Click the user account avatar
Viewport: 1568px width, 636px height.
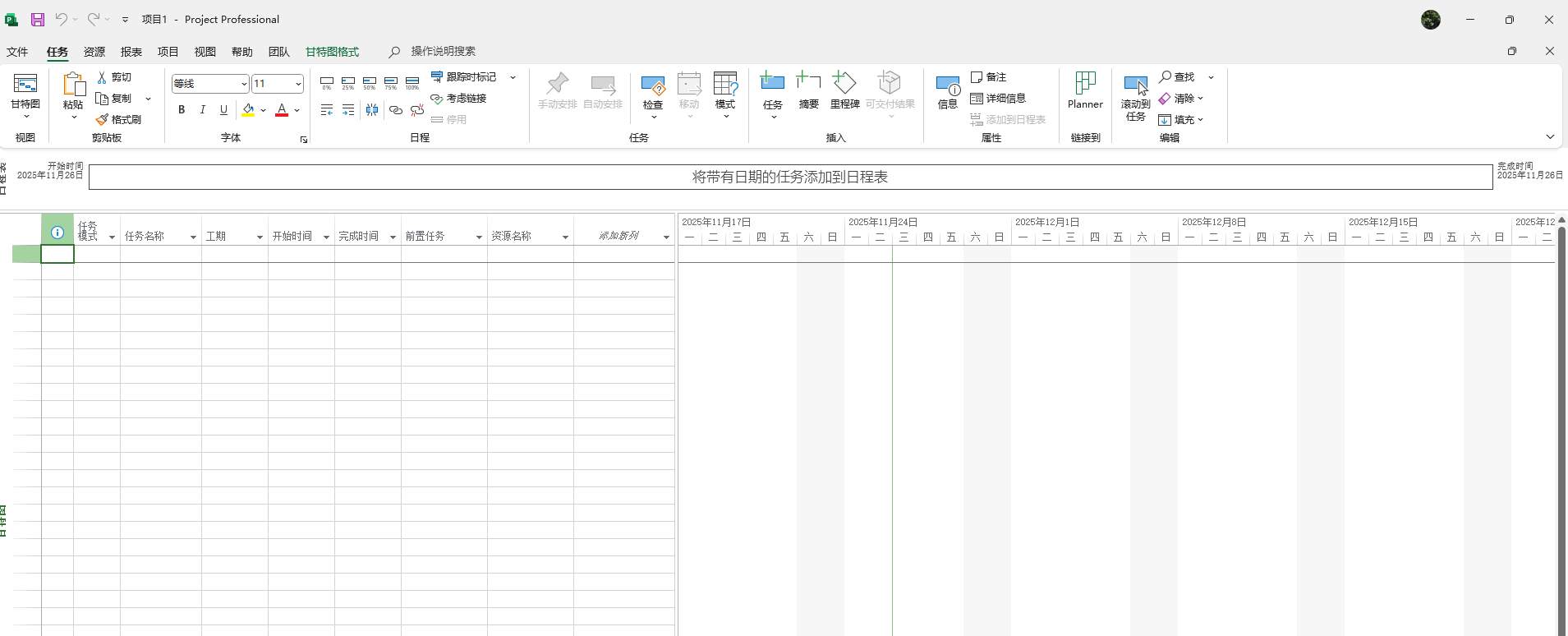click(1431, 20)
